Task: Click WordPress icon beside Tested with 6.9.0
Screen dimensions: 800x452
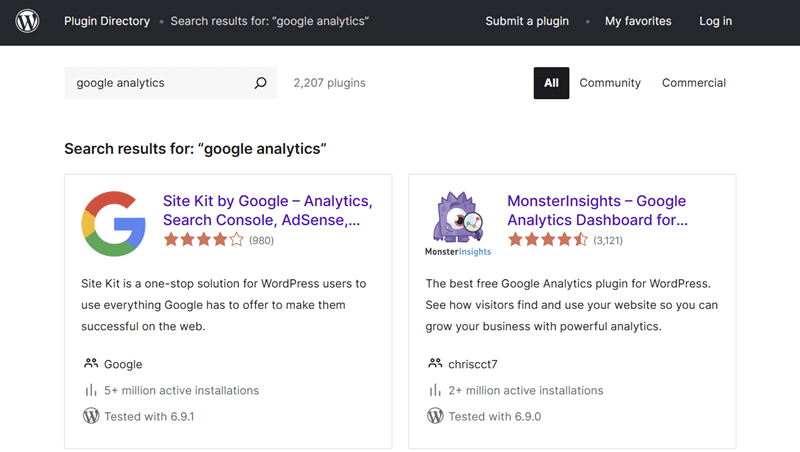Action: pyautogui.click(x=435, y=416)
